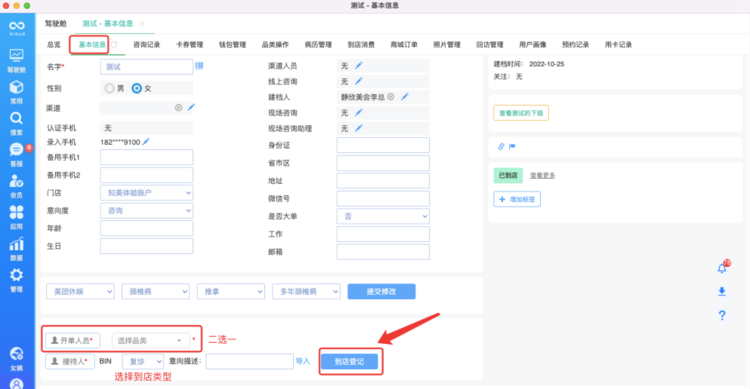Open notifications with the bell icon
The height and width of the screenshot is (389, 750).
tap(722, 268)
